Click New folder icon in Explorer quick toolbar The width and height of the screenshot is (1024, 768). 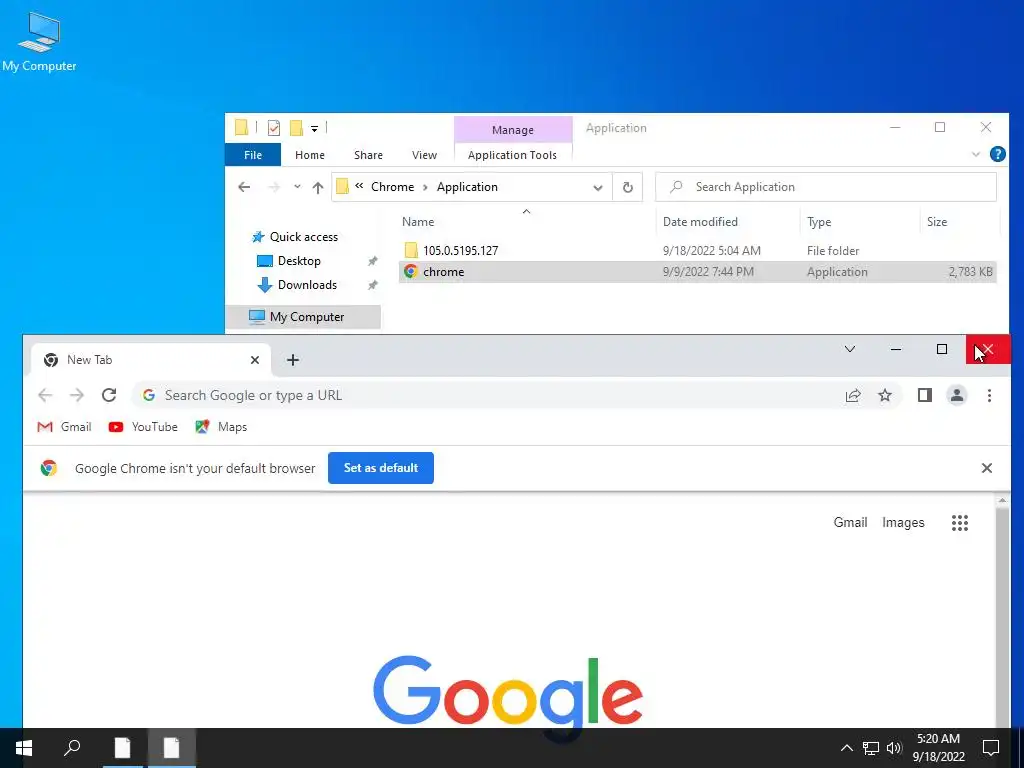296,128
